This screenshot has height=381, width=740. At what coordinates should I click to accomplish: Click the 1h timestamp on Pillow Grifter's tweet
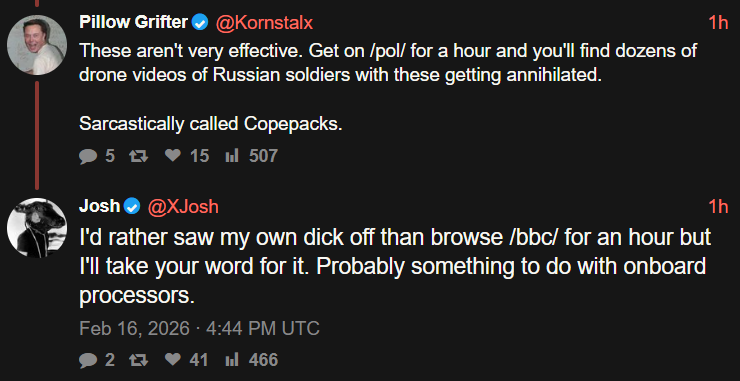[718, 23]
